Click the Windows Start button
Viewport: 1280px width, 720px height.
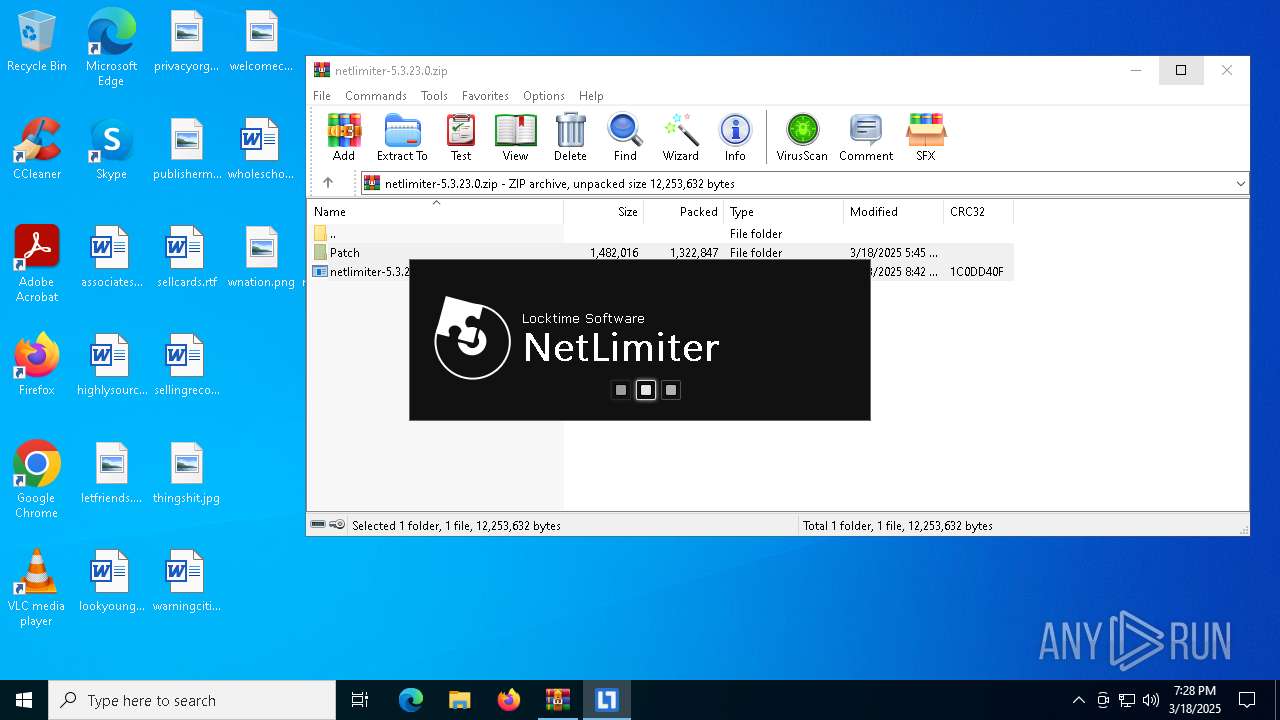tap(24, 700)
